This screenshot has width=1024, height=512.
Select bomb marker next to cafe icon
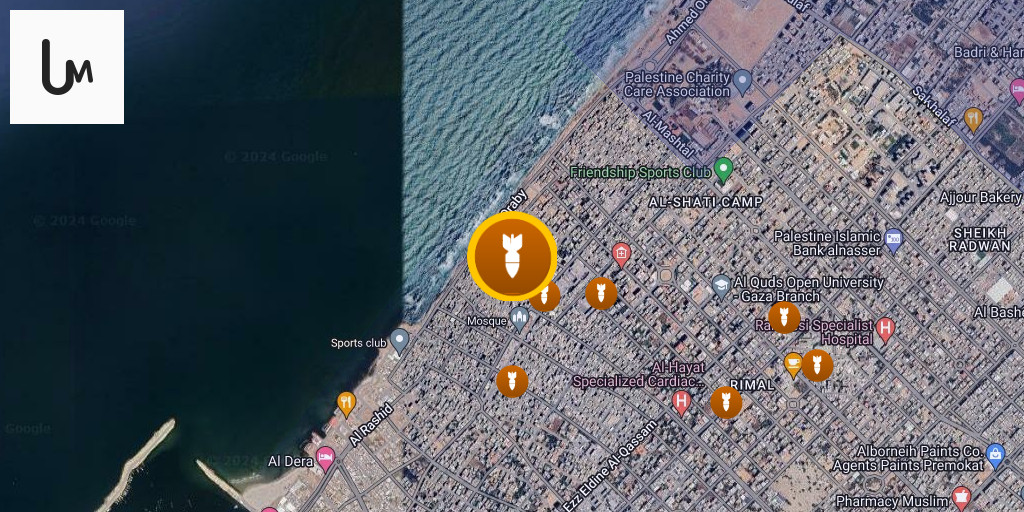click(x=817, y=365)
